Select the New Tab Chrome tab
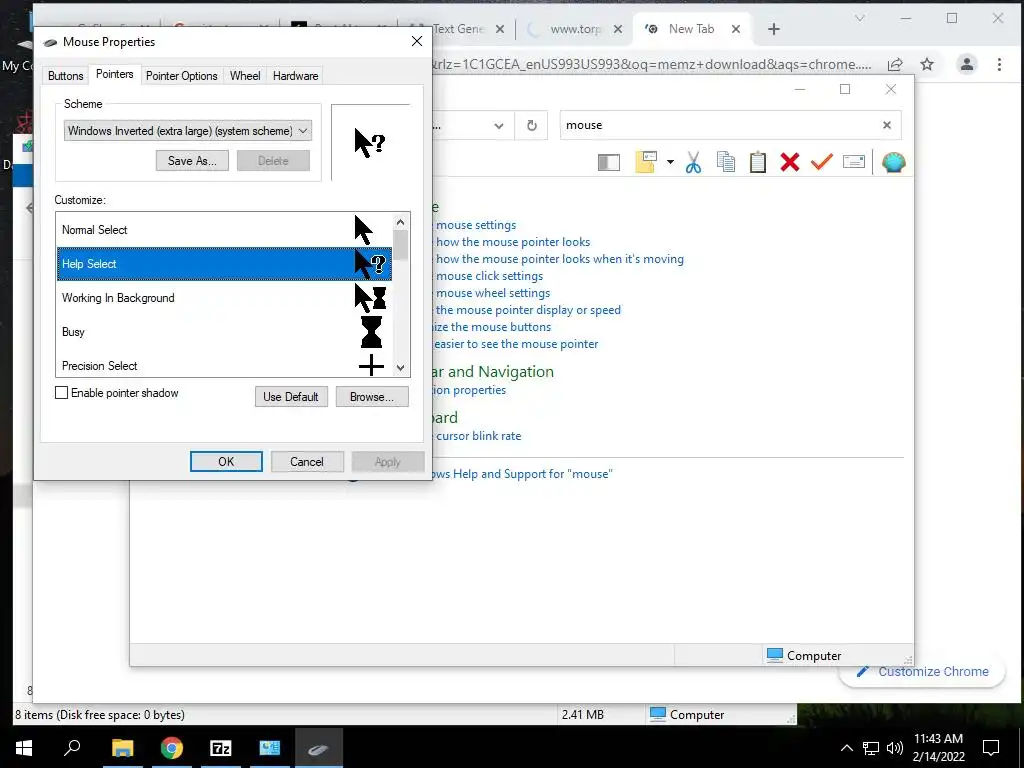Image resolution: width=1024 pixels, height=768 pixels. [x=691, y=29]
